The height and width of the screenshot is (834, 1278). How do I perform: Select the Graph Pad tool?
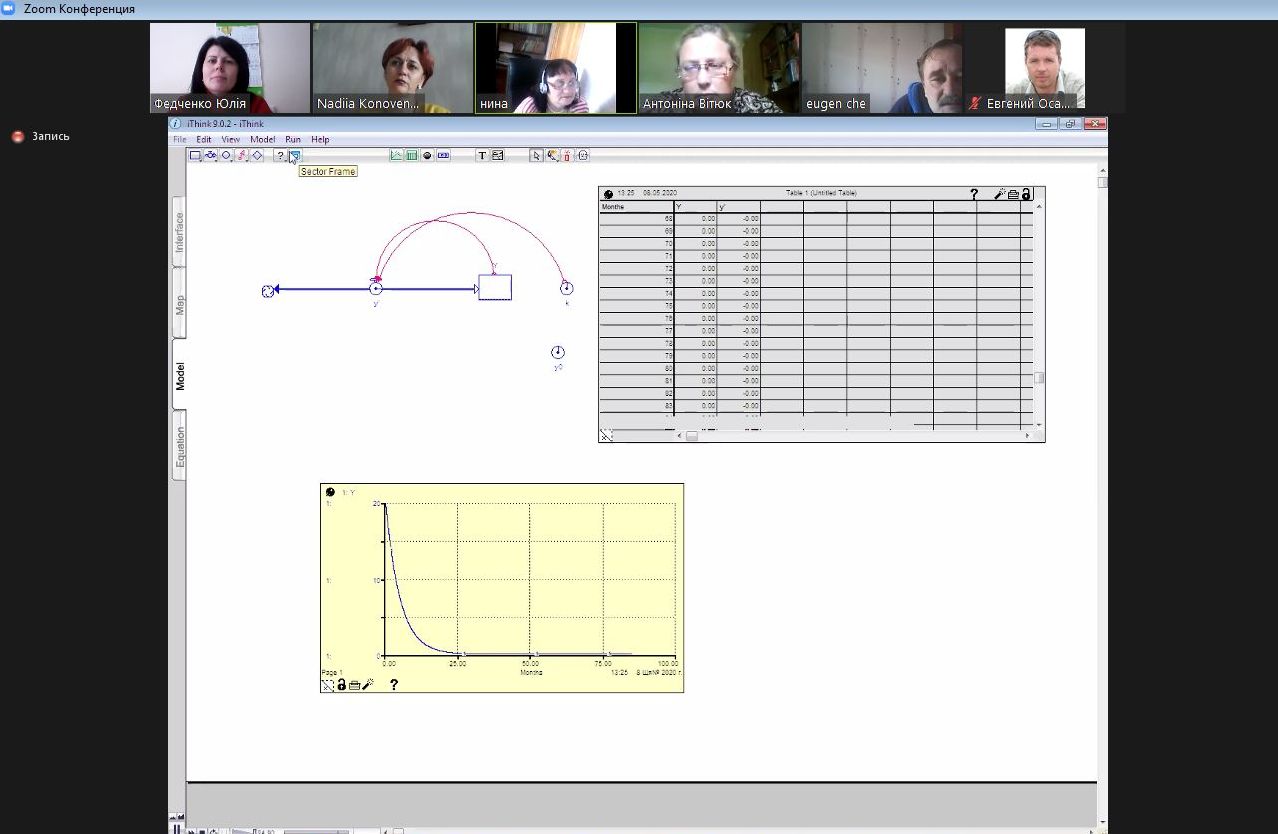tap(396, 155)
